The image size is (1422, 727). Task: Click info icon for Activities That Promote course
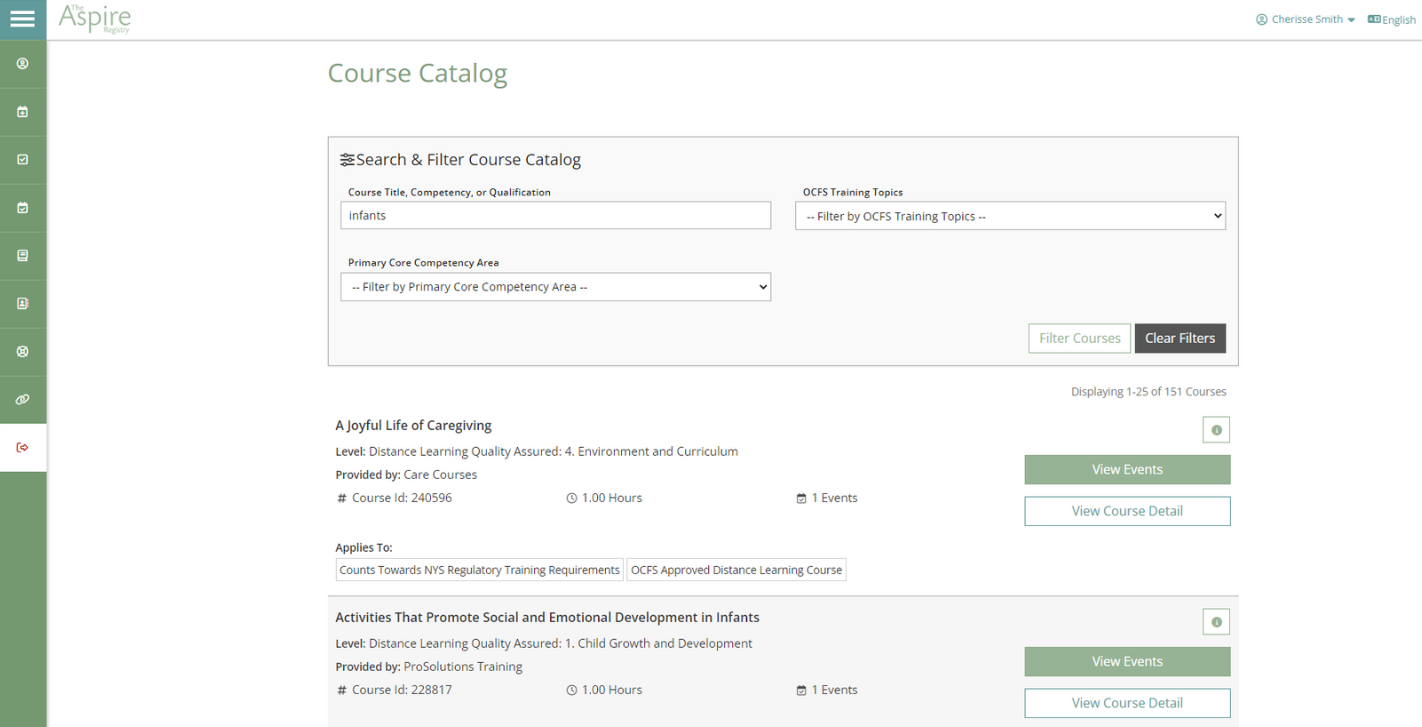coord(1216,622)
